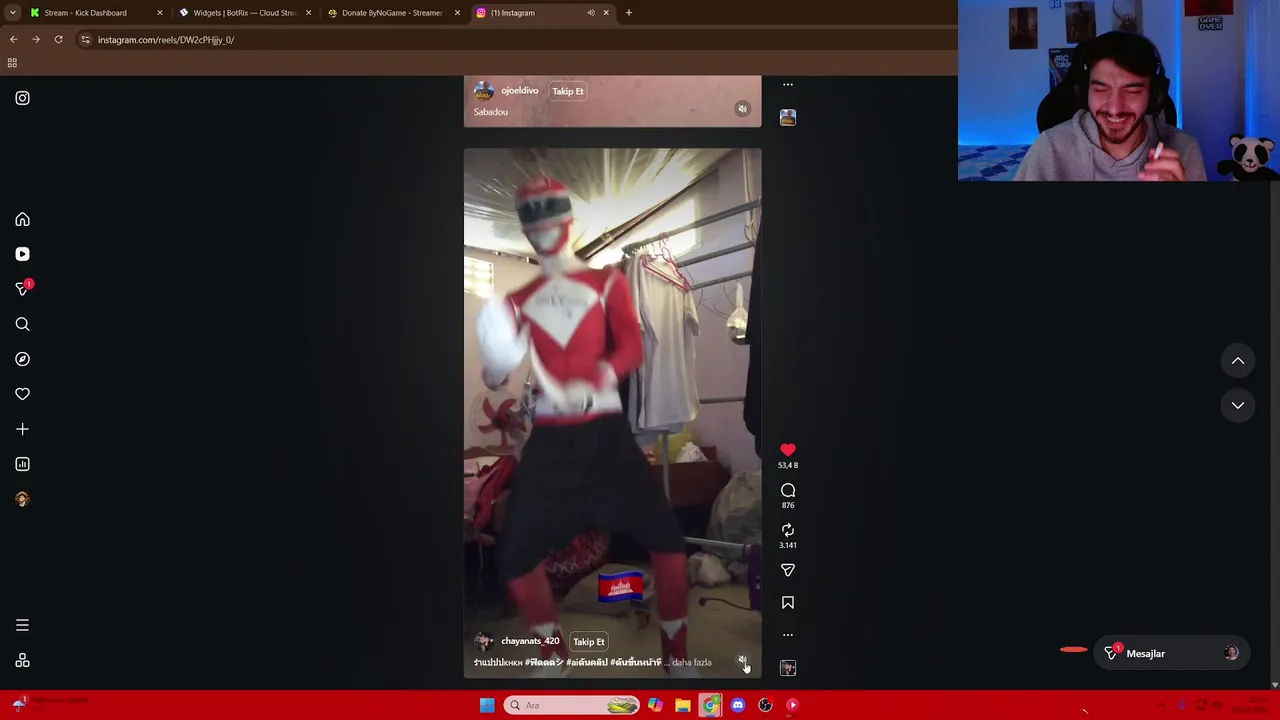Image resolution: width=1280 pixels, height=720 pixels.
Task: Open the dashboard insights icon in sidebar
Action: pyautogui.click(x=22, y=464)
